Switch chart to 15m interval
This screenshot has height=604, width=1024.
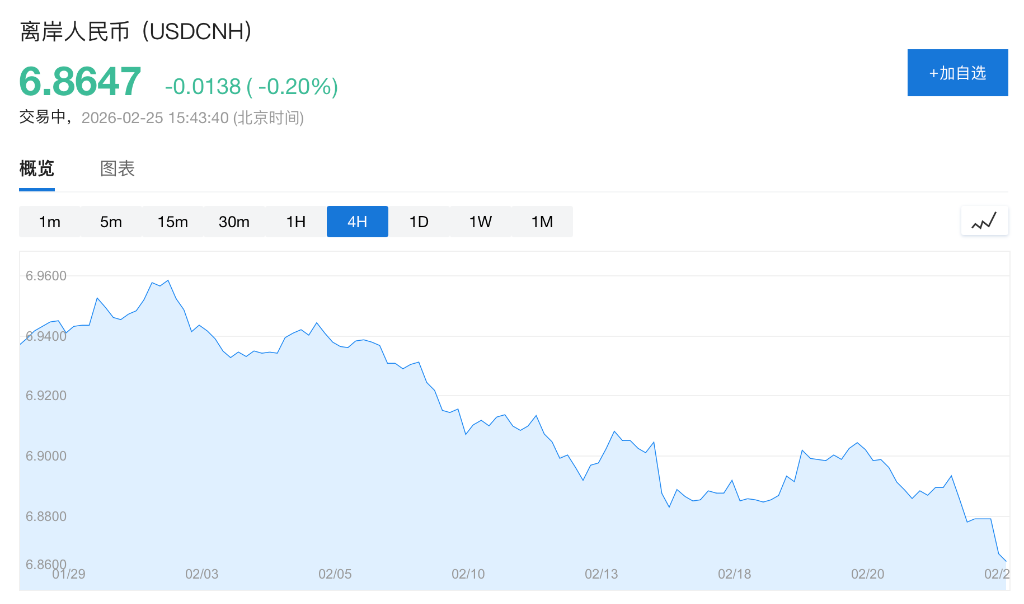(x=173, y=222)
